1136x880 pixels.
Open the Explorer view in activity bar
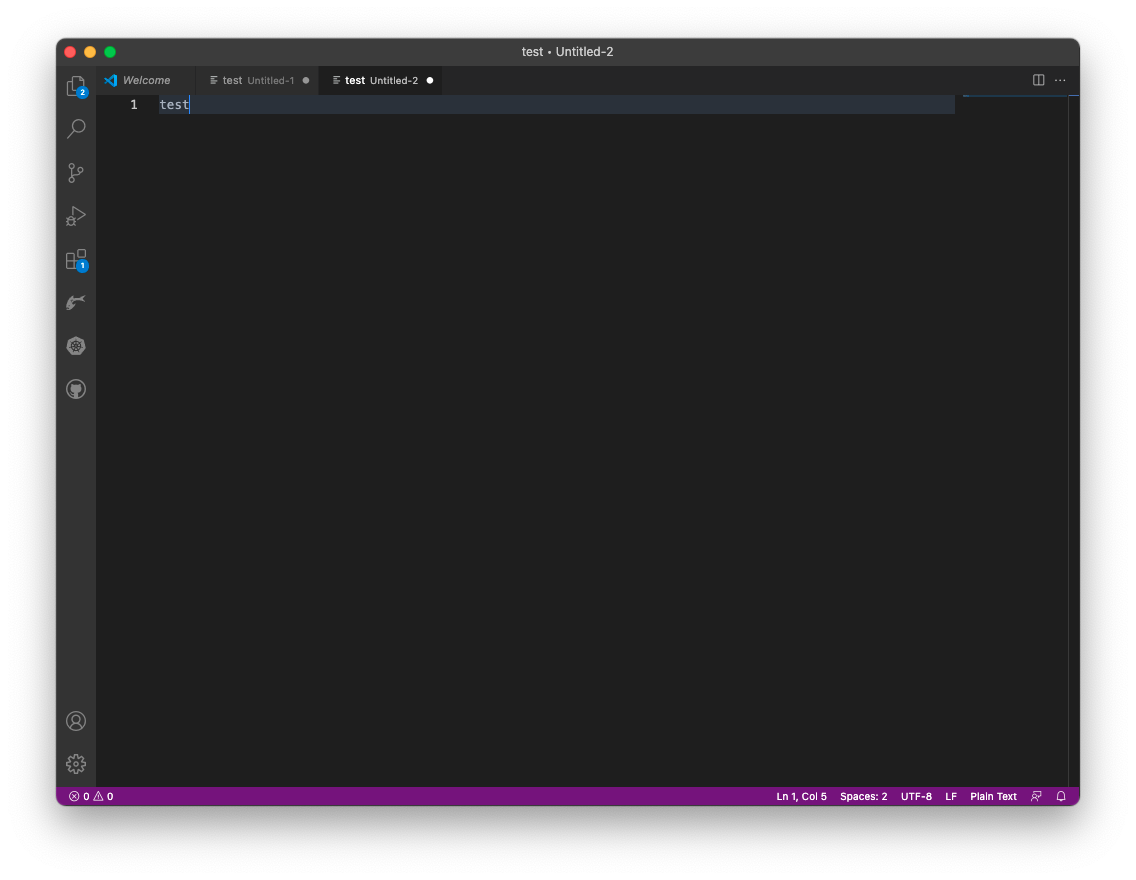pyautogui.click(x=76, y=86)
